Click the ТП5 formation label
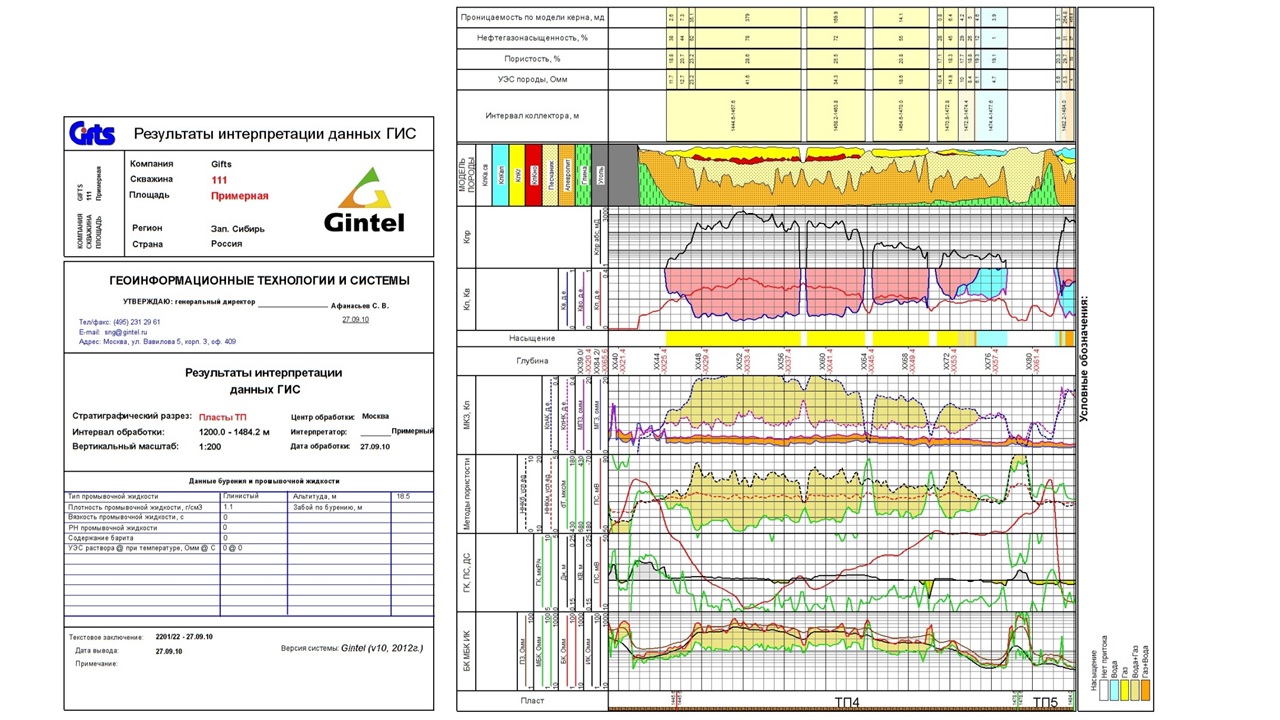Screen dimensions: 1280x720 point(1044,702)
